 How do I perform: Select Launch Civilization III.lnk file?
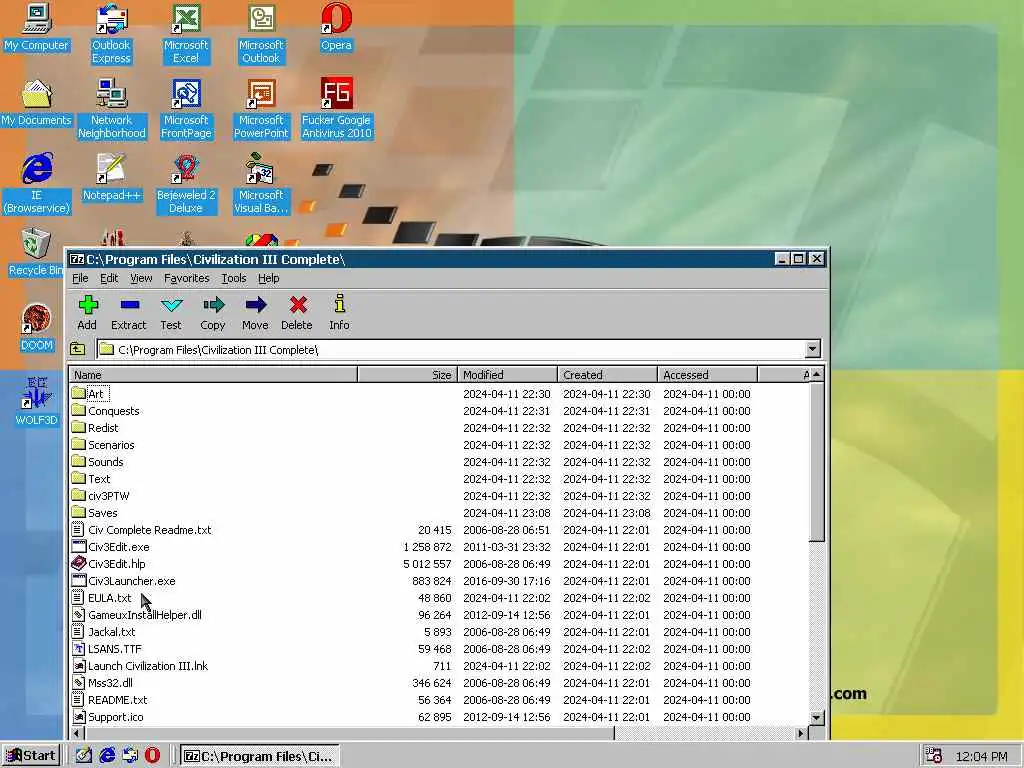point(148,665)
